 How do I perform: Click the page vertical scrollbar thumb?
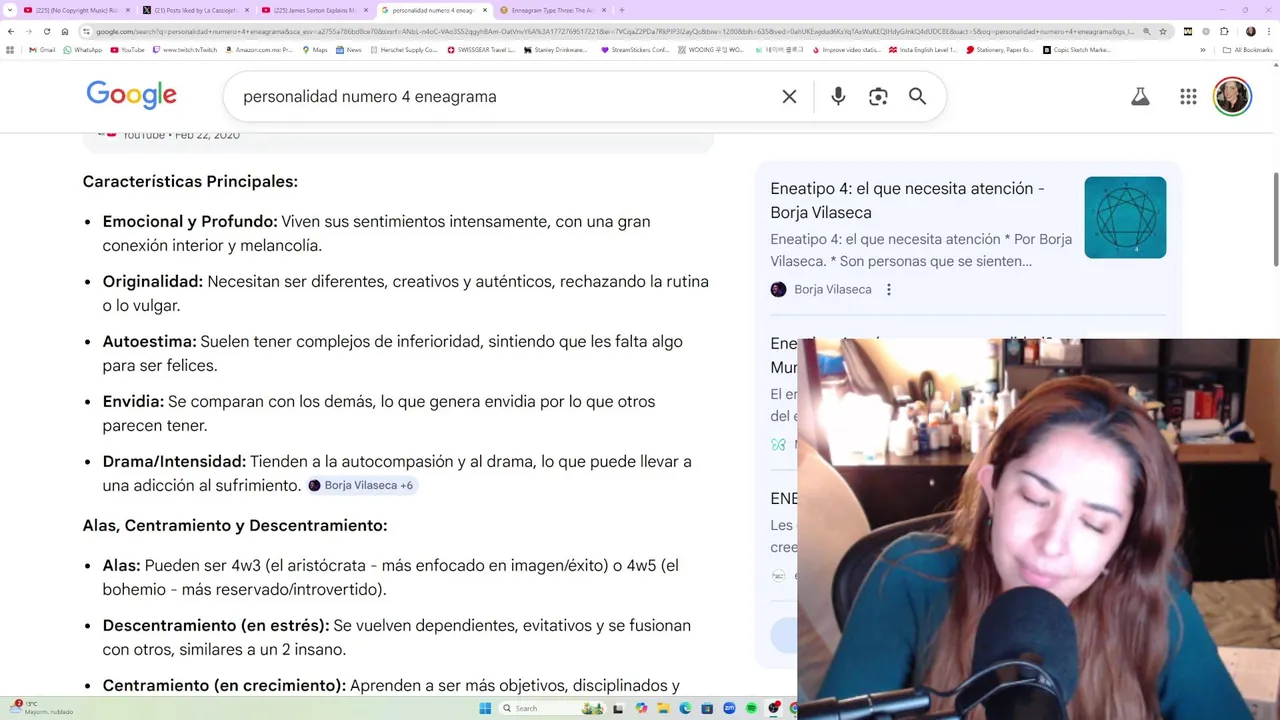[1275, 218]
